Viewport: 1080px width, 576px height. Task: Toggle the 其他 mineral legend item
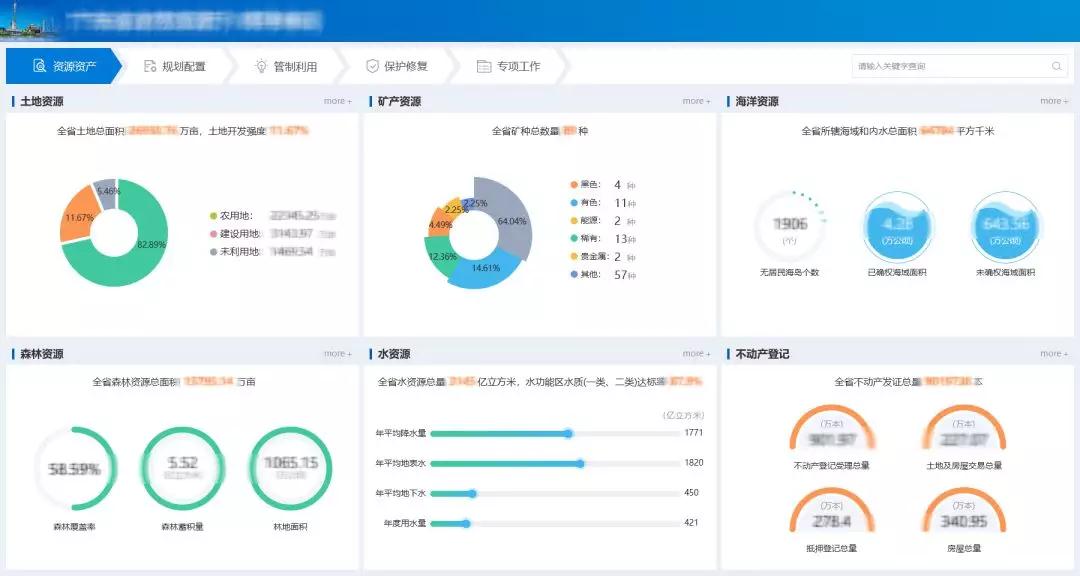click(585, 274)
